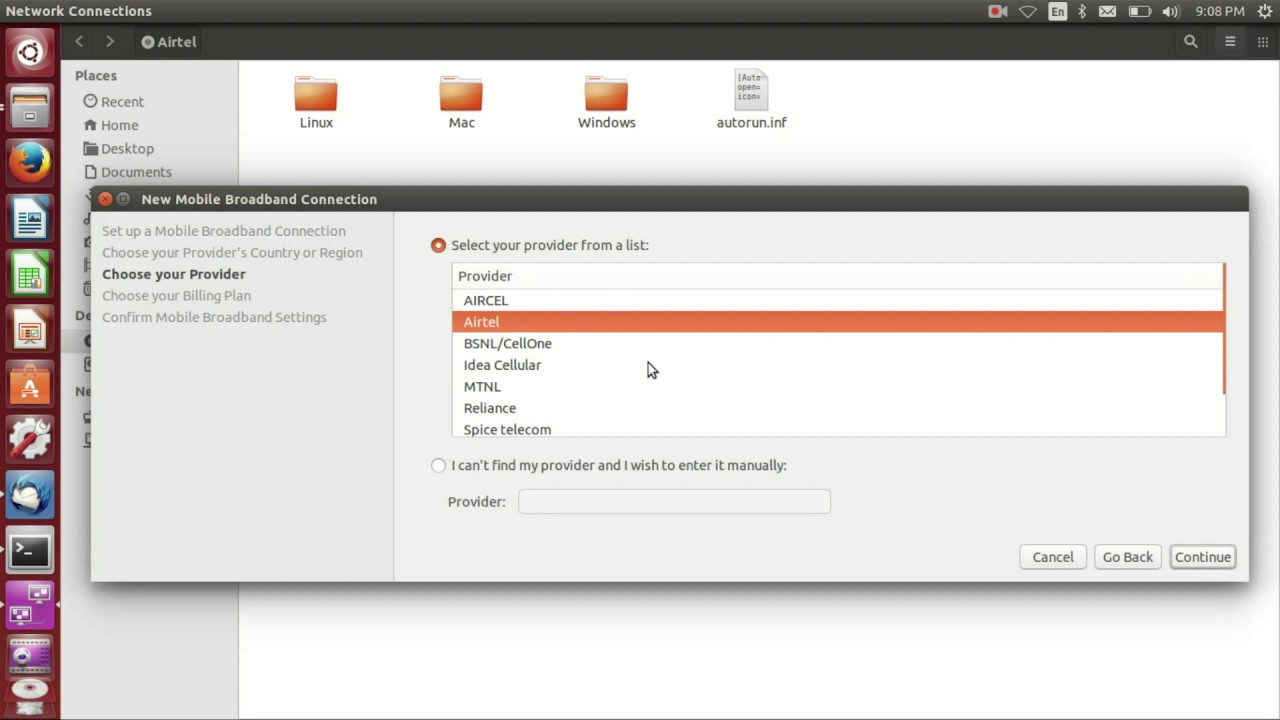Open Recent in Places sidebar

coord(114,101)
